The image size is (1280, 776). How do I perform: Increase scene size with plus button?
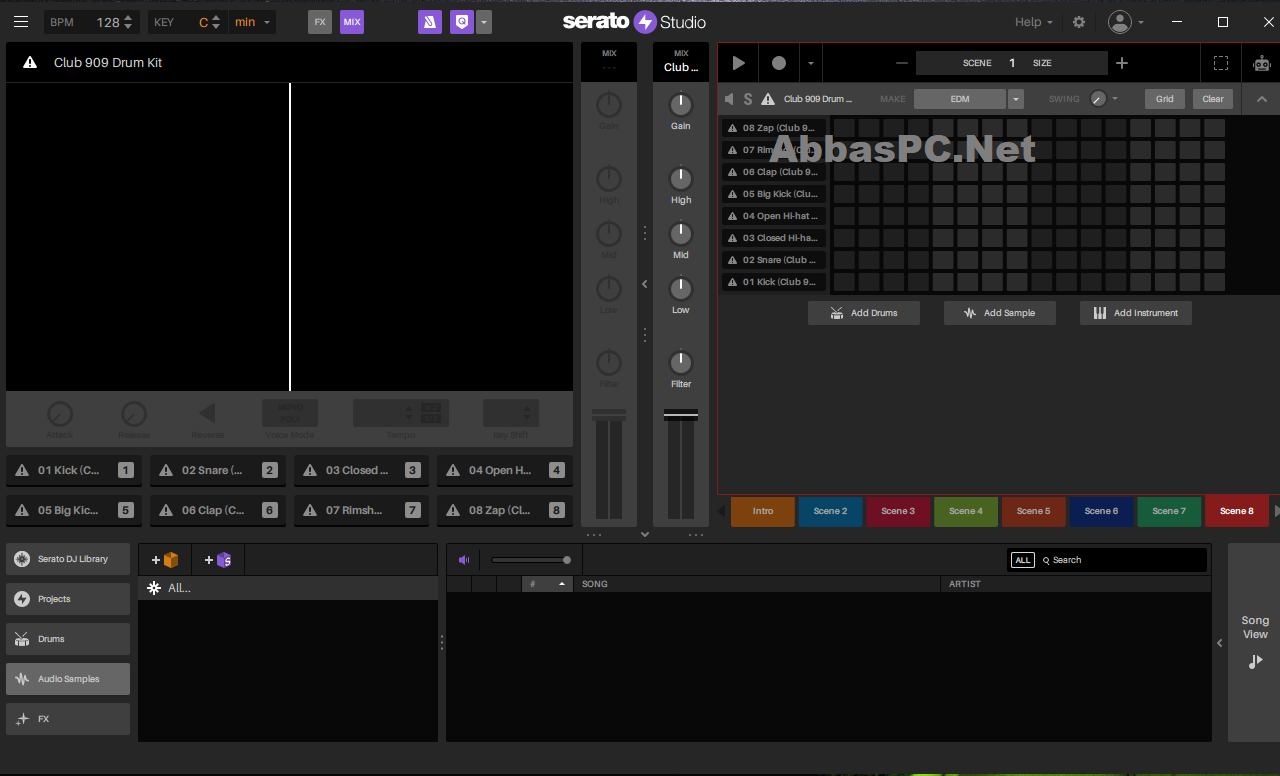tap(1122, 63)
